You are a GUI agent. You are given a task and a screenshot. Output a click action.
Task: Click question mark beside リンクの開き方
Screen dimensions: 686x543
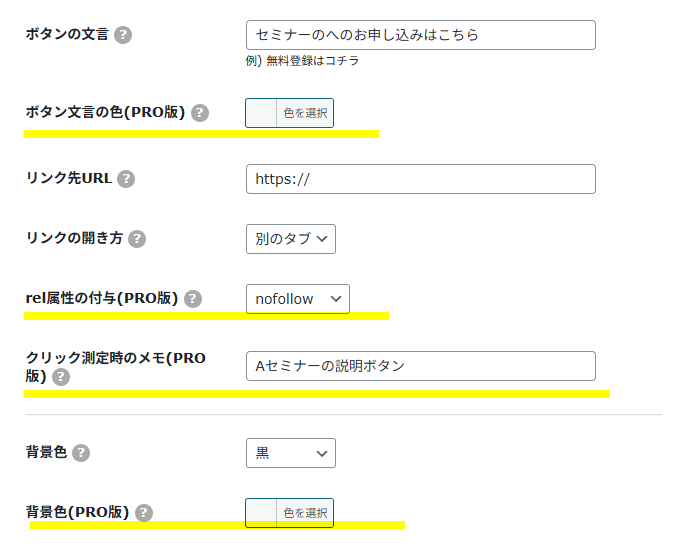point(137,238)
